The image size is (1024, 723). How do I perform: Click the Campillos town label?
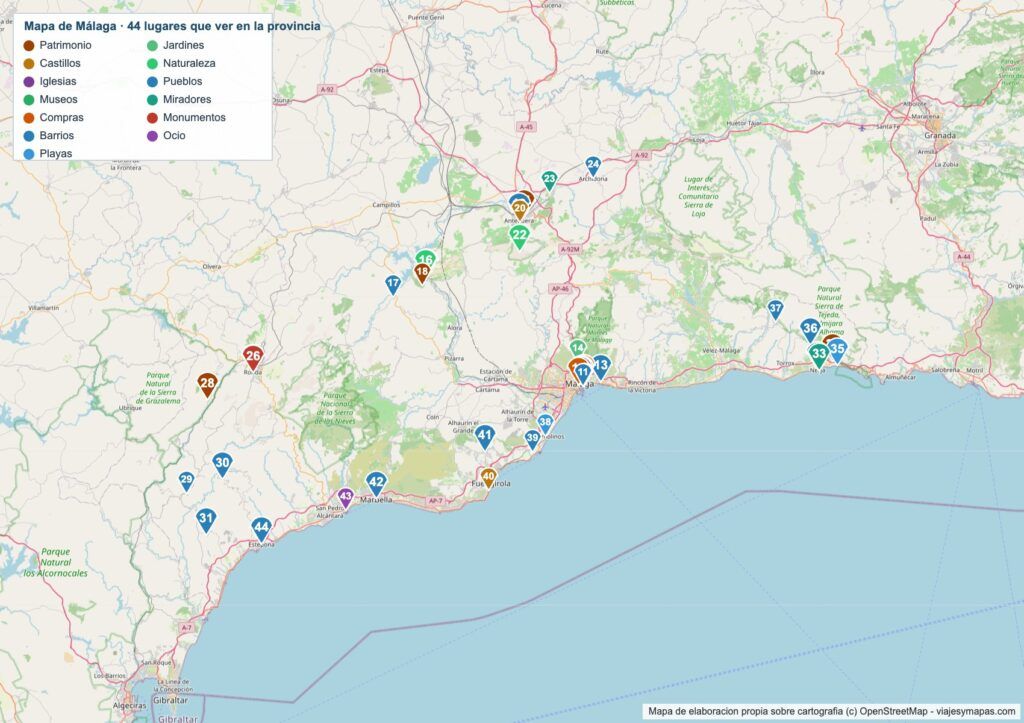[386, 205]
